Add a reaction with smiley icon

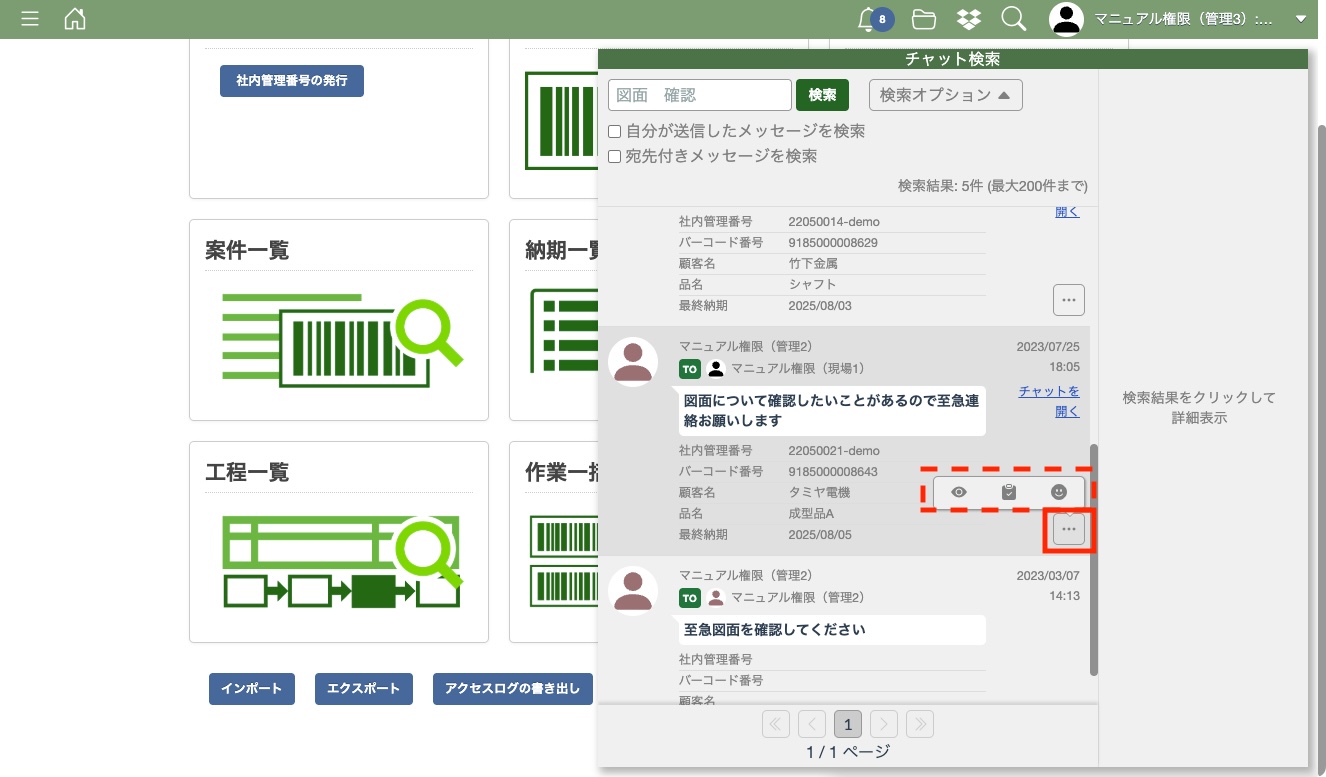(1059, 492)
